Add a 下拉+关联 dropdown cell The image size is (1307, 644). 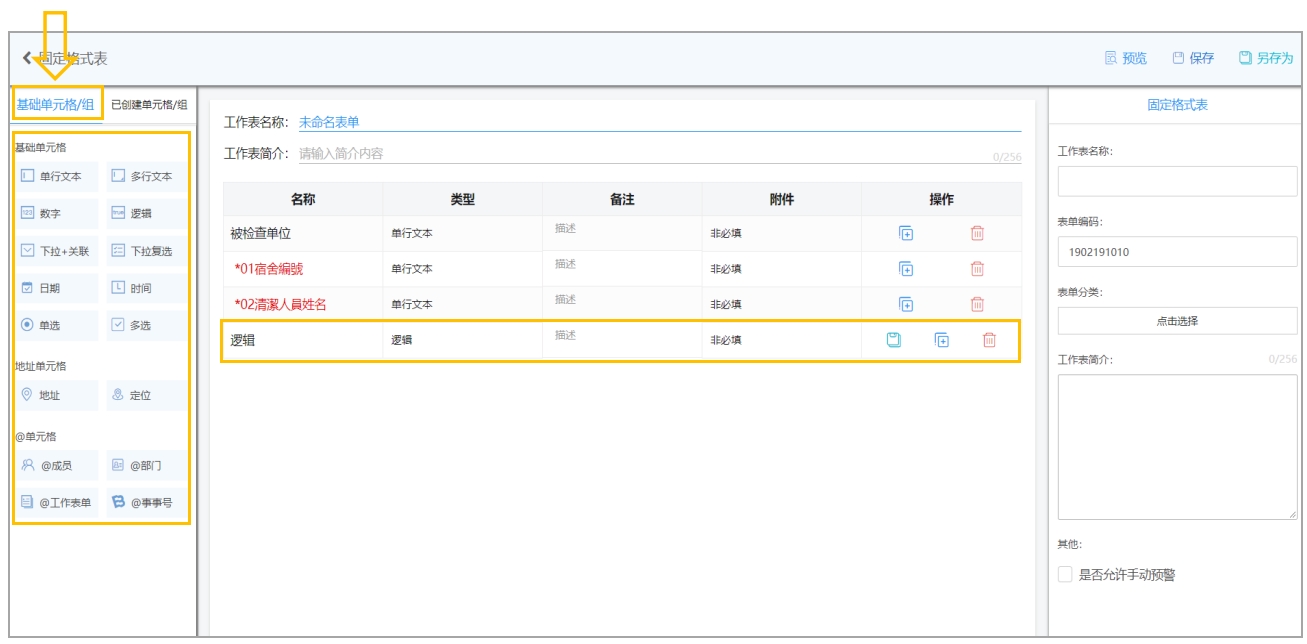57,251
